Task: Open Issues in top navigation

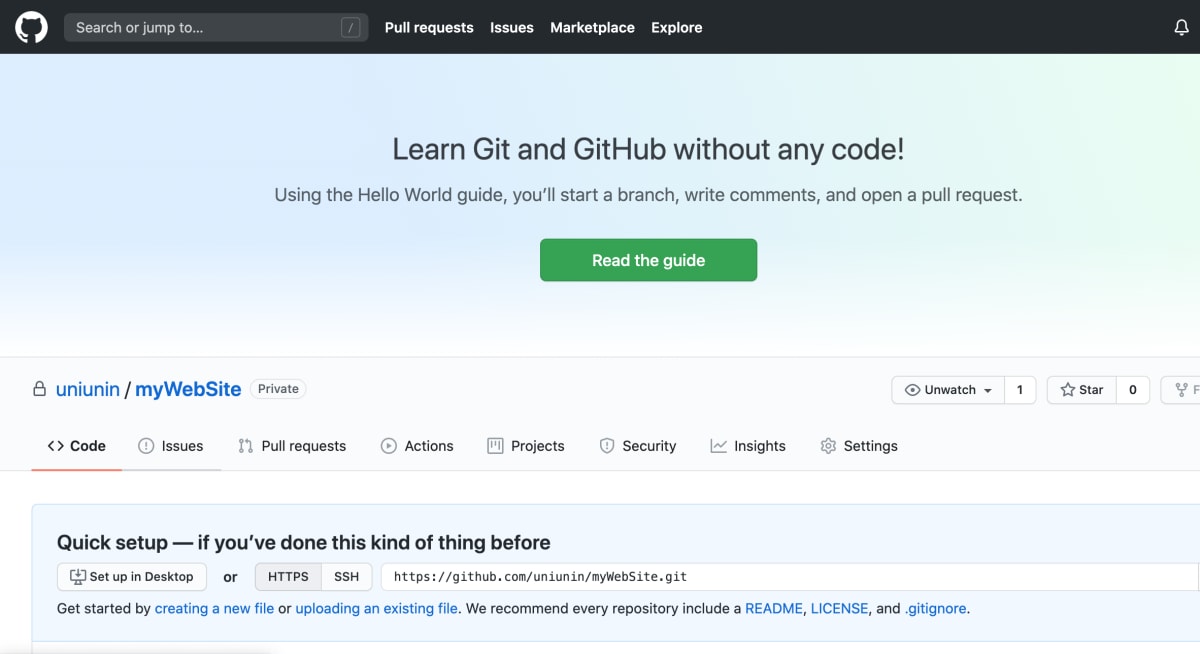Action: [x=512, y=28]
